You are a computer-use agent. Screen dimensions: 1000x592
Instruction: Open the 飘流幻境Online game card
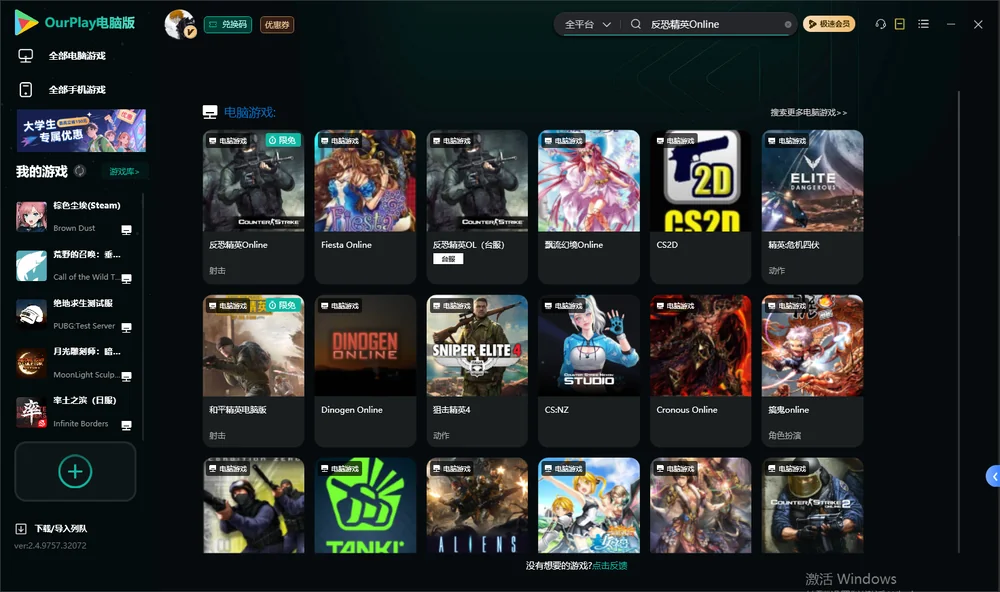pos(589,207)
